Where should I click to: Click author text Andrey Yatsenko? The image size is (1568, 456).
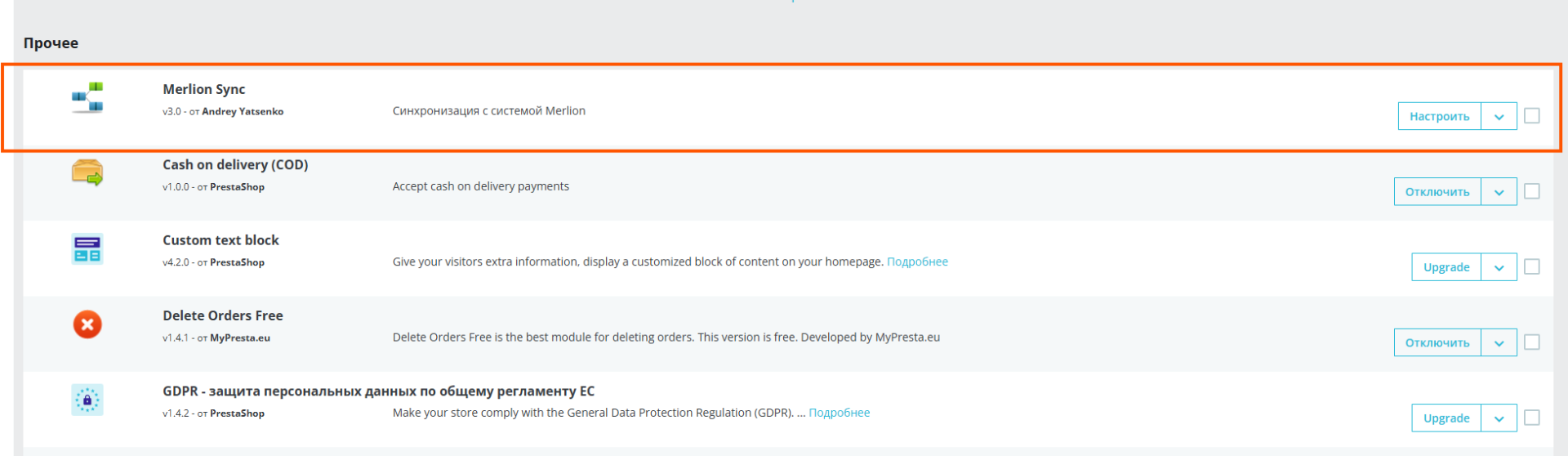tap(243, 111)
